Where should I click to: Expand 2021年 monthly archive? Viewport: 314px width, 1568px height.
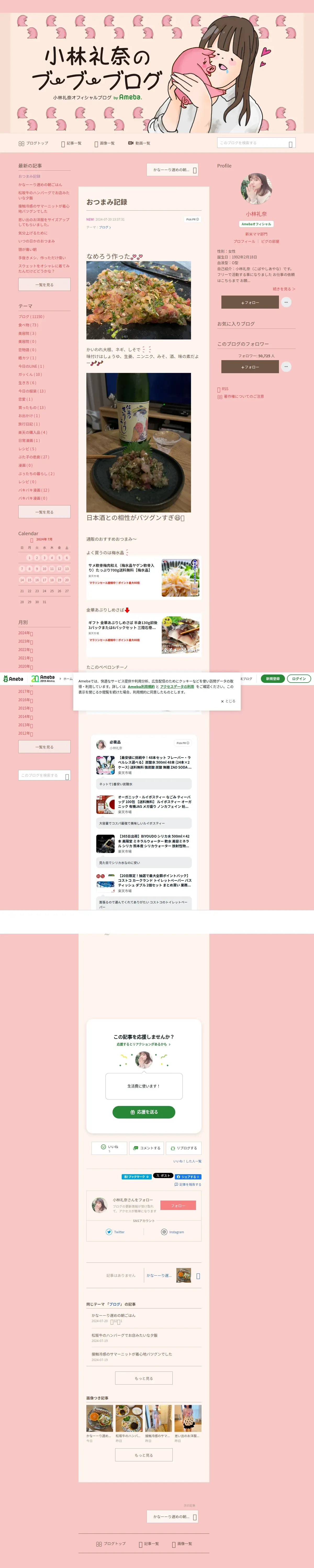pyautogui.click(x=26, y=658)
